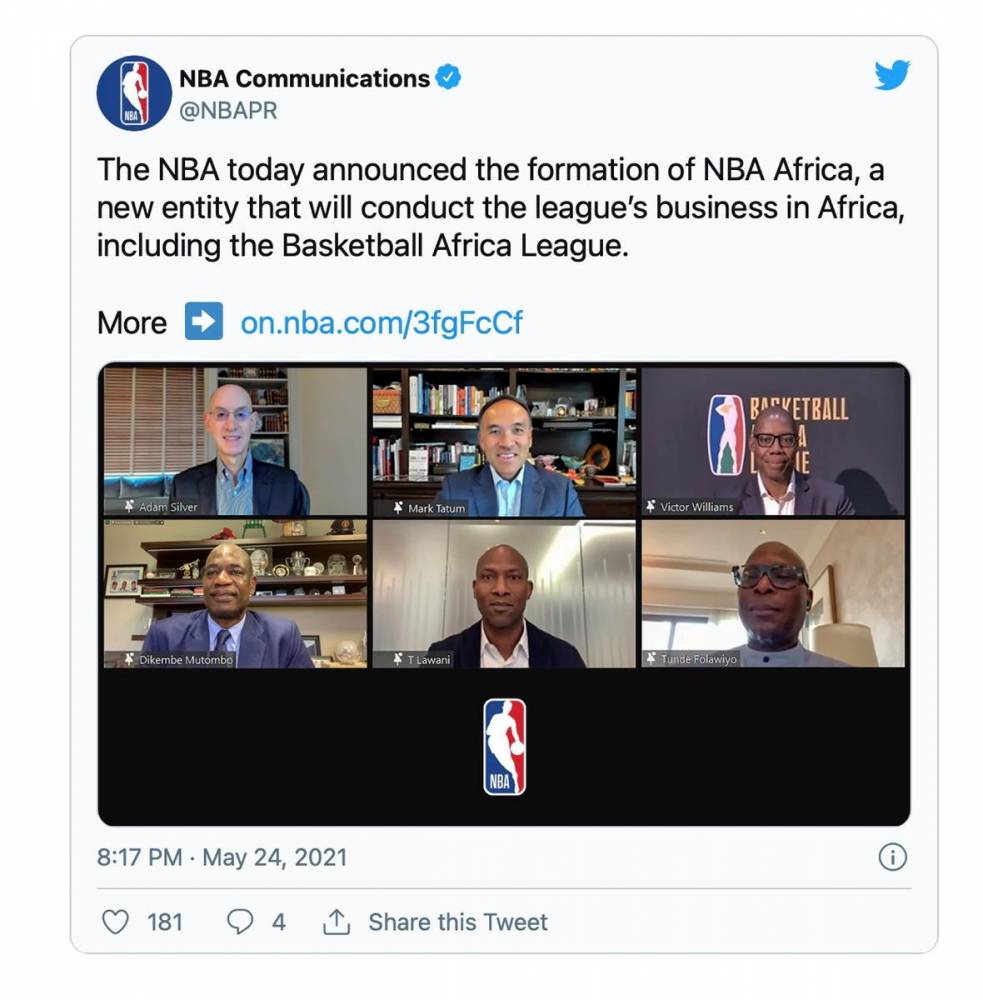Open the on.nba.com/3fgFcCf link

[x=381, y=323]
